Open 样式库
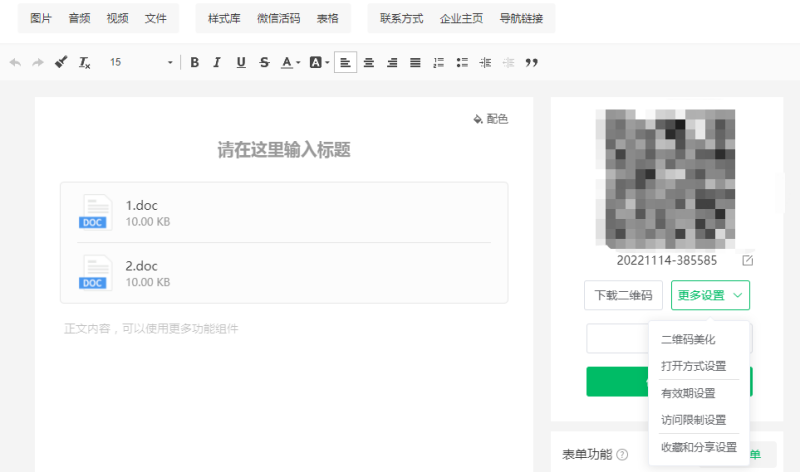Screen dimensions: 800x472 pyautogui.click(x=224, y=18)
